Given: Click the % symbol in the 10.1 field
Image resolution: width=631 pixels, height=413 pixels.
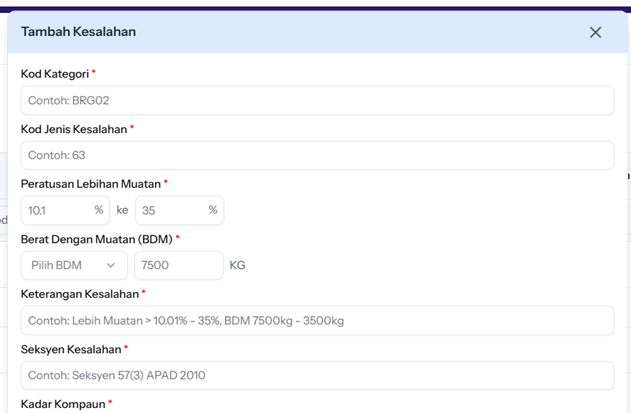Looking at the screenshot, I should [99, 210].
